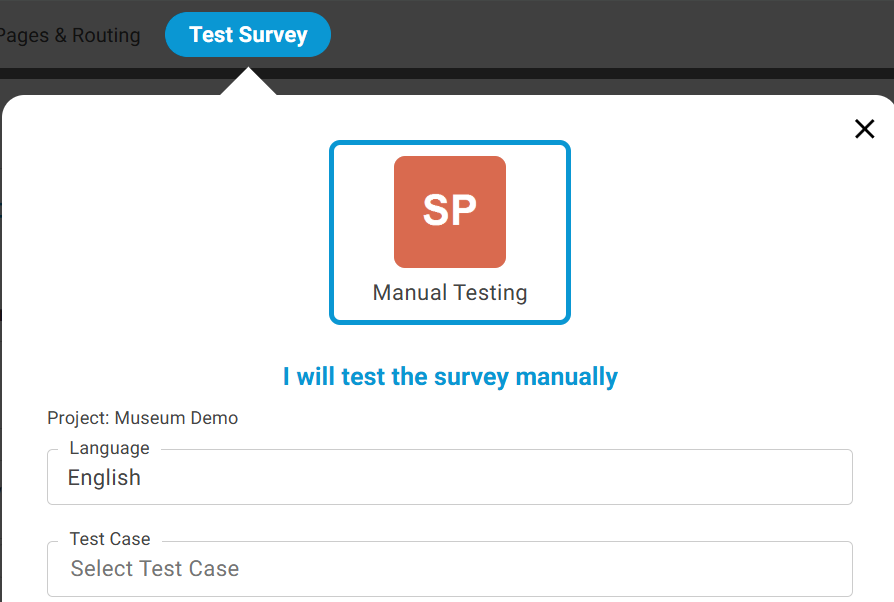This screenshot has height=602, width=894.
Task: Close the Test Survey popup
Action: (x=864, y=129)
